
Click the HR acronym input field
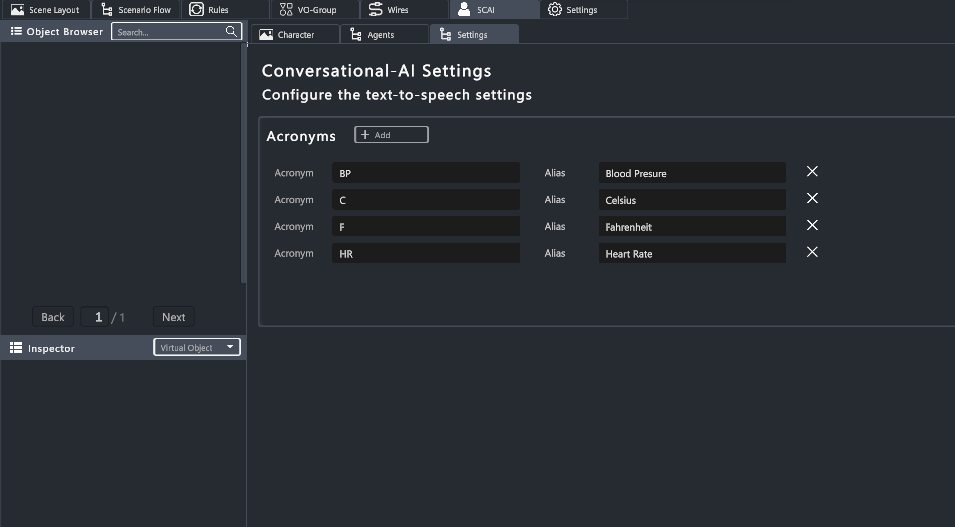coord(425,254)
